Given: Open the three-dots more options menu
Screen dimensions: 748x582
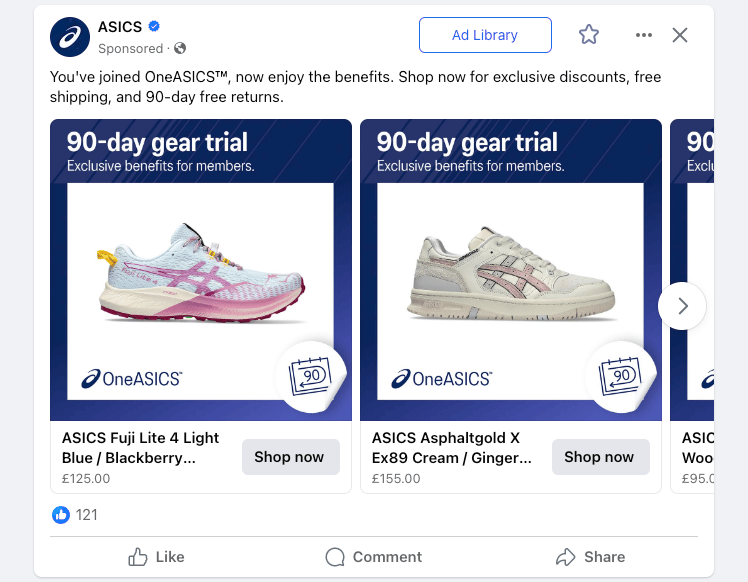Looking at the screenshot, I should (644, 35).
